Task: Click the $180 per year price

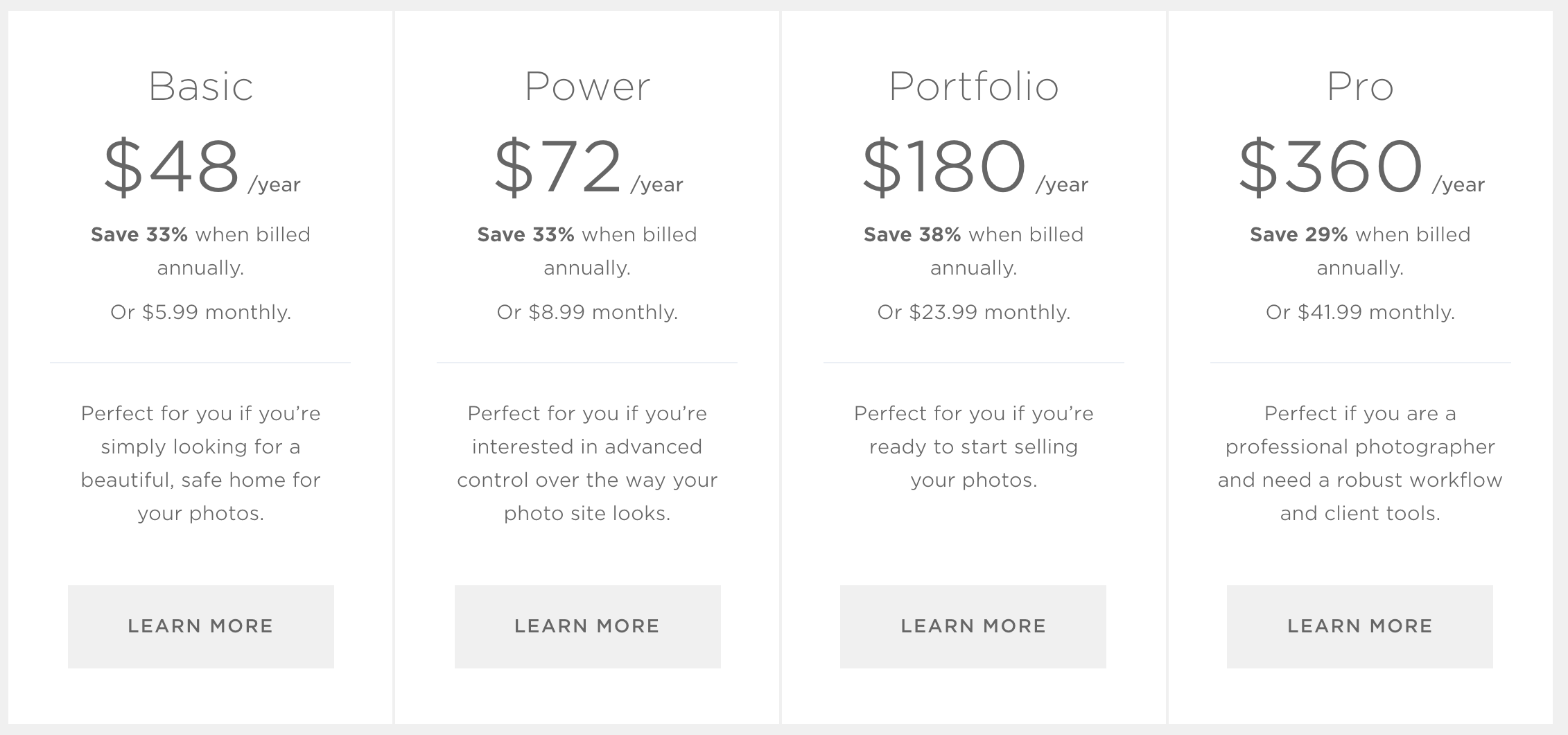Action: tap(973, 167)
